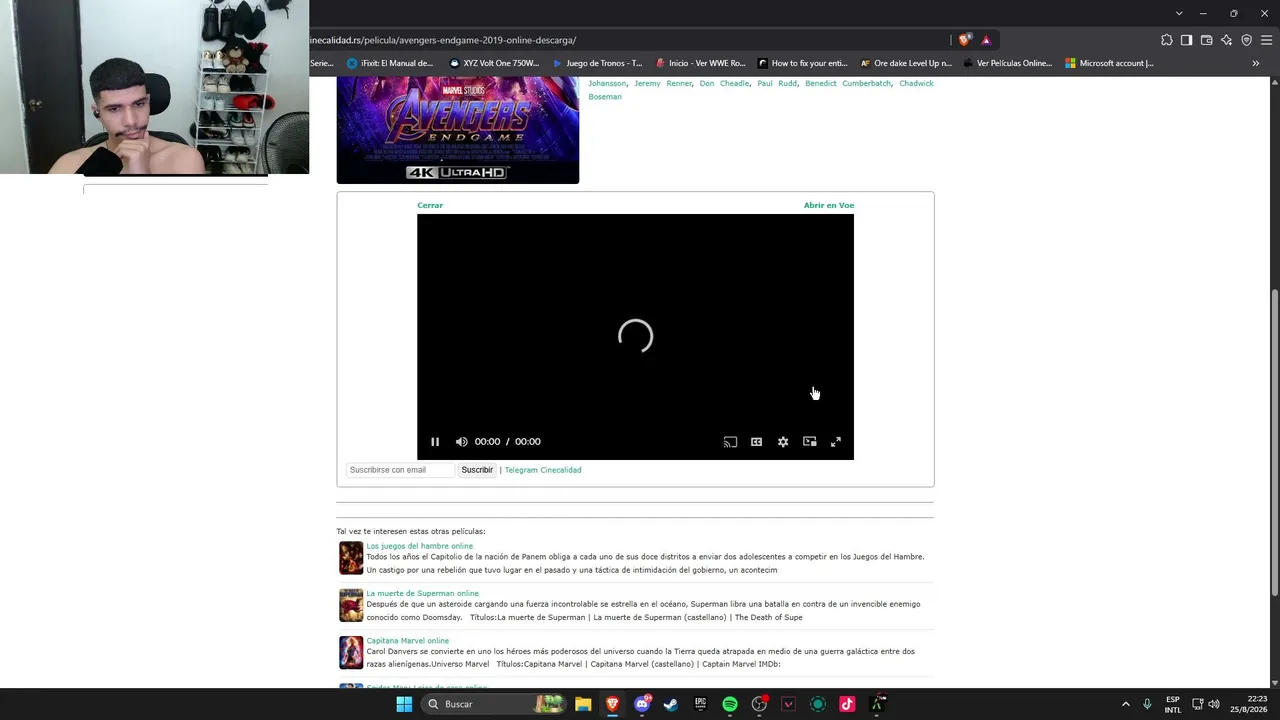This screenshot has height=720, width=1280.
Task: Open 'Capitana Marvel online' link
Action: coord(408,640)
